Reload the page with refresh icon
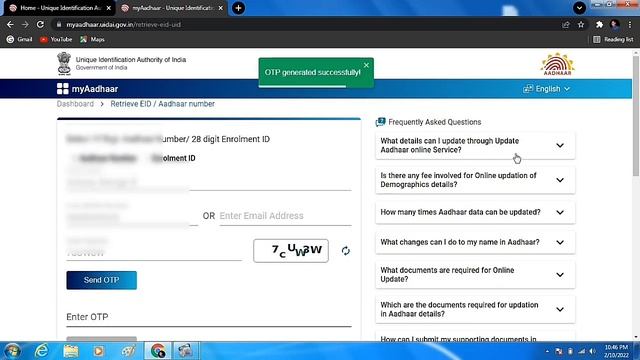The width and height of the screenshot is (640, 360). click(x=40, y=24)
